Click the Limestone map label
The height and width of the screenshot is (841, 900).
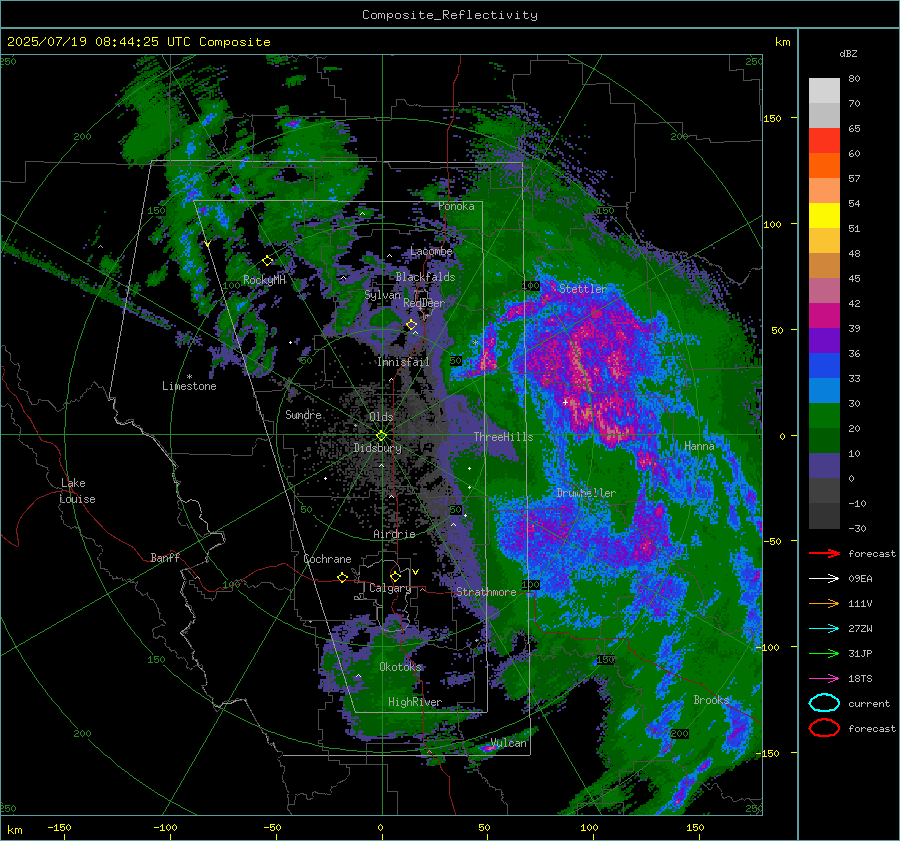[x=189, y=386]
